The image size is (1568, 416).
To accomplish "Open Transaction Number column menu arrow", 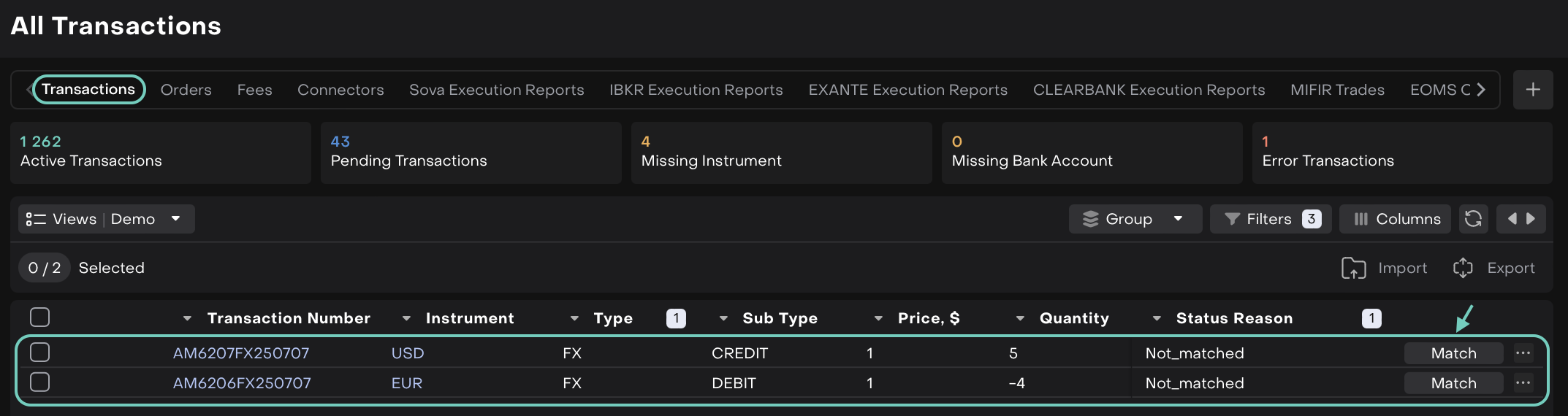I will point(187,319).
